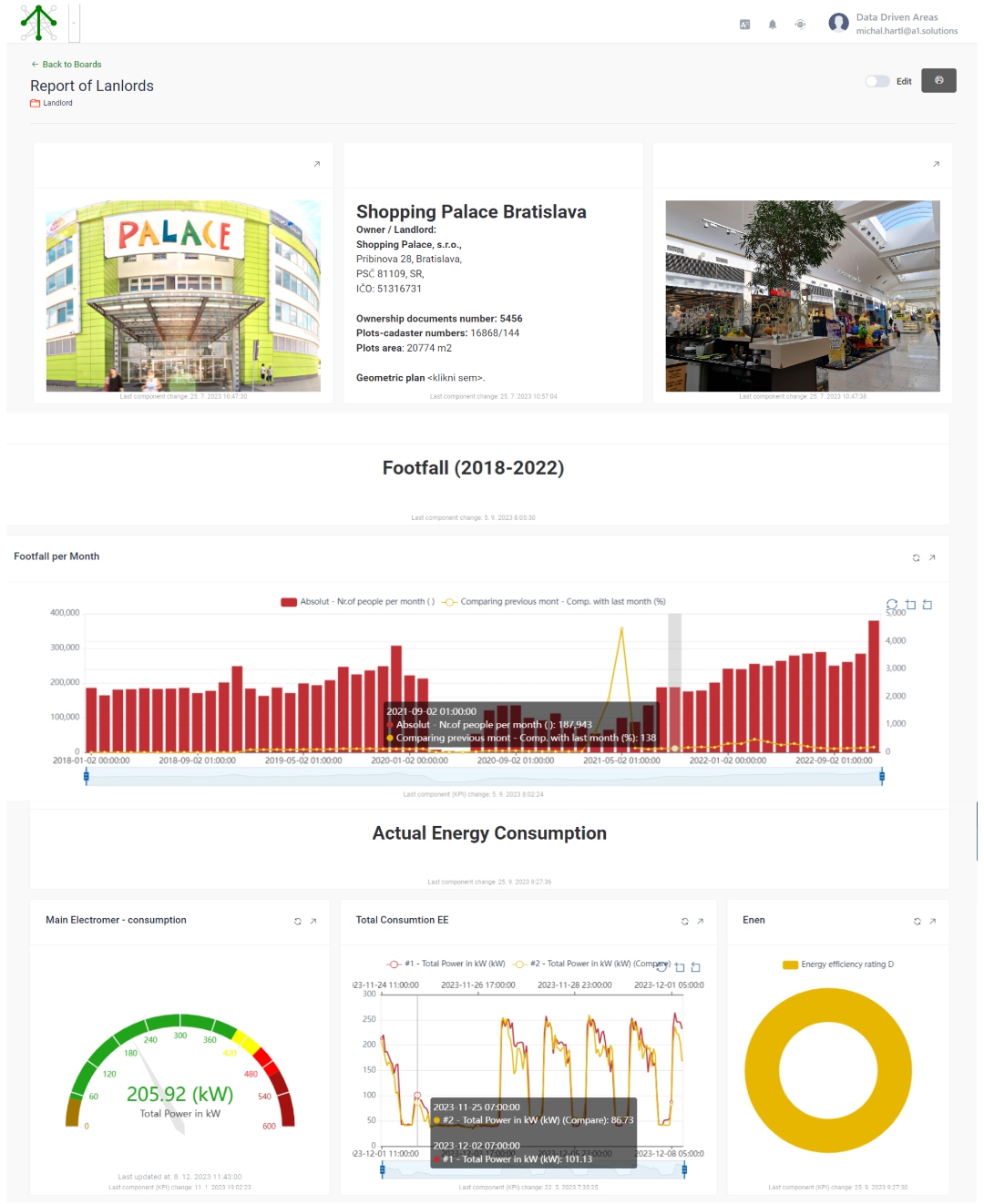Expand the Enen widget
Image resolution: width=984 pixels, height=1204 pixels.
pos(933,922)
